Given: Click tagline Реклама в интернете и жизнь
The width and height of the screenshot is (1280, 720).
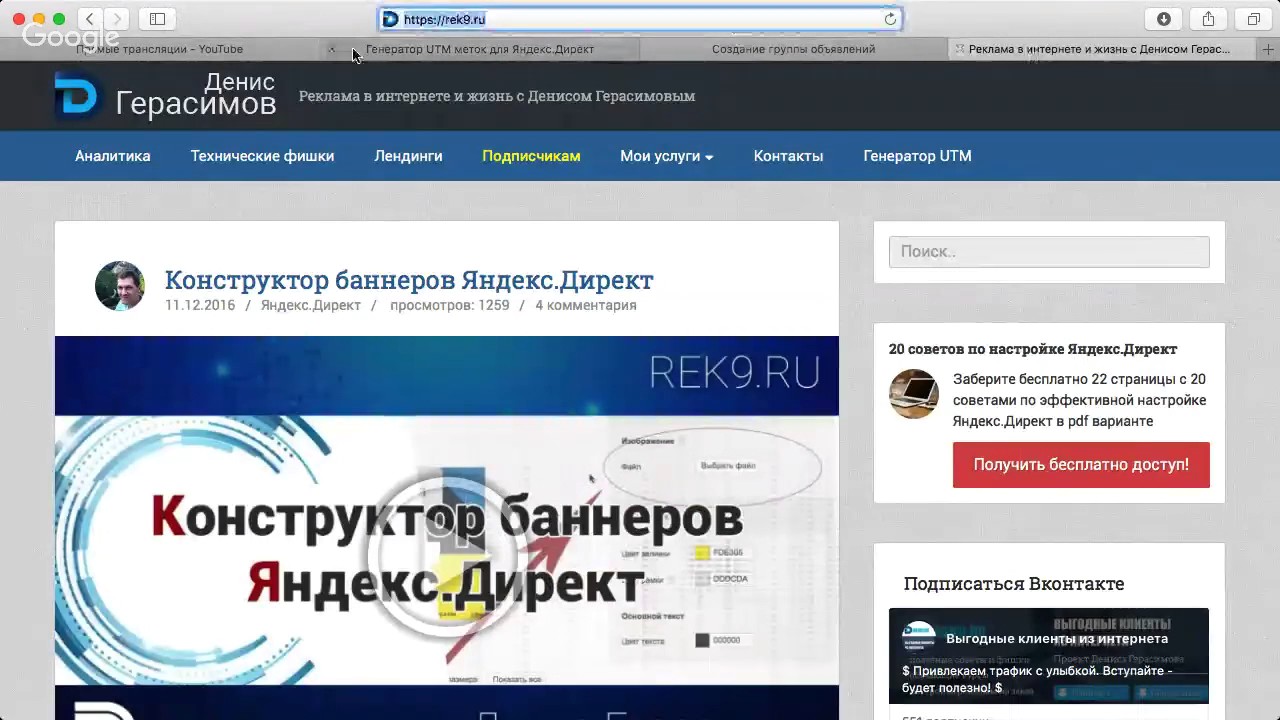Looking at the screenshot, I should (x=497, y=96).
